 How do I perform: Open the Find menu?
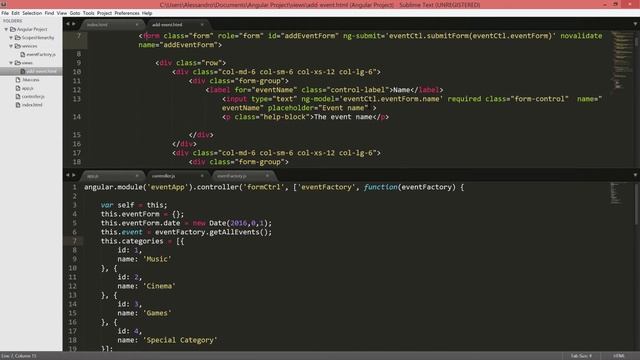tap(49, 13)
